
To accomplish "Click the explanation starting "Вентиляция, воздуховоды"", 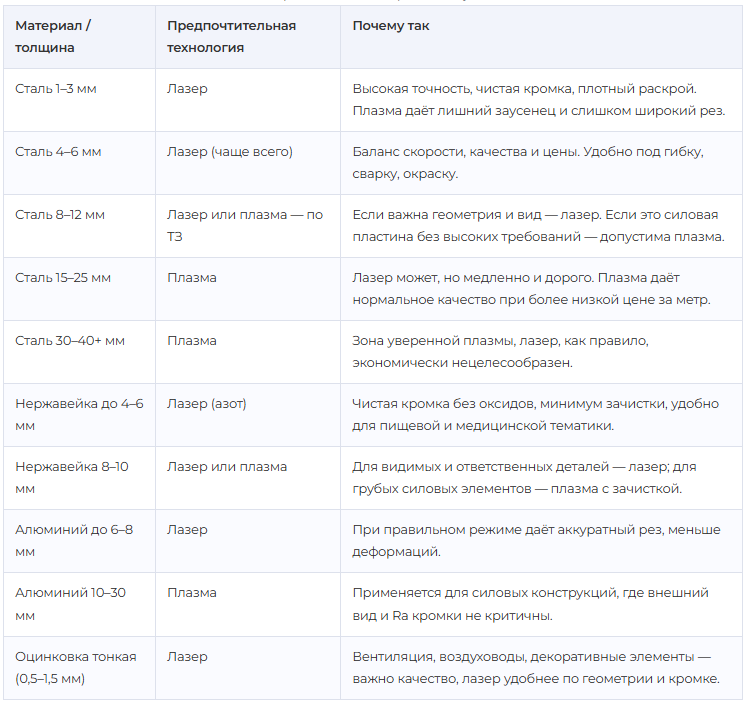I will pos(535,667).
